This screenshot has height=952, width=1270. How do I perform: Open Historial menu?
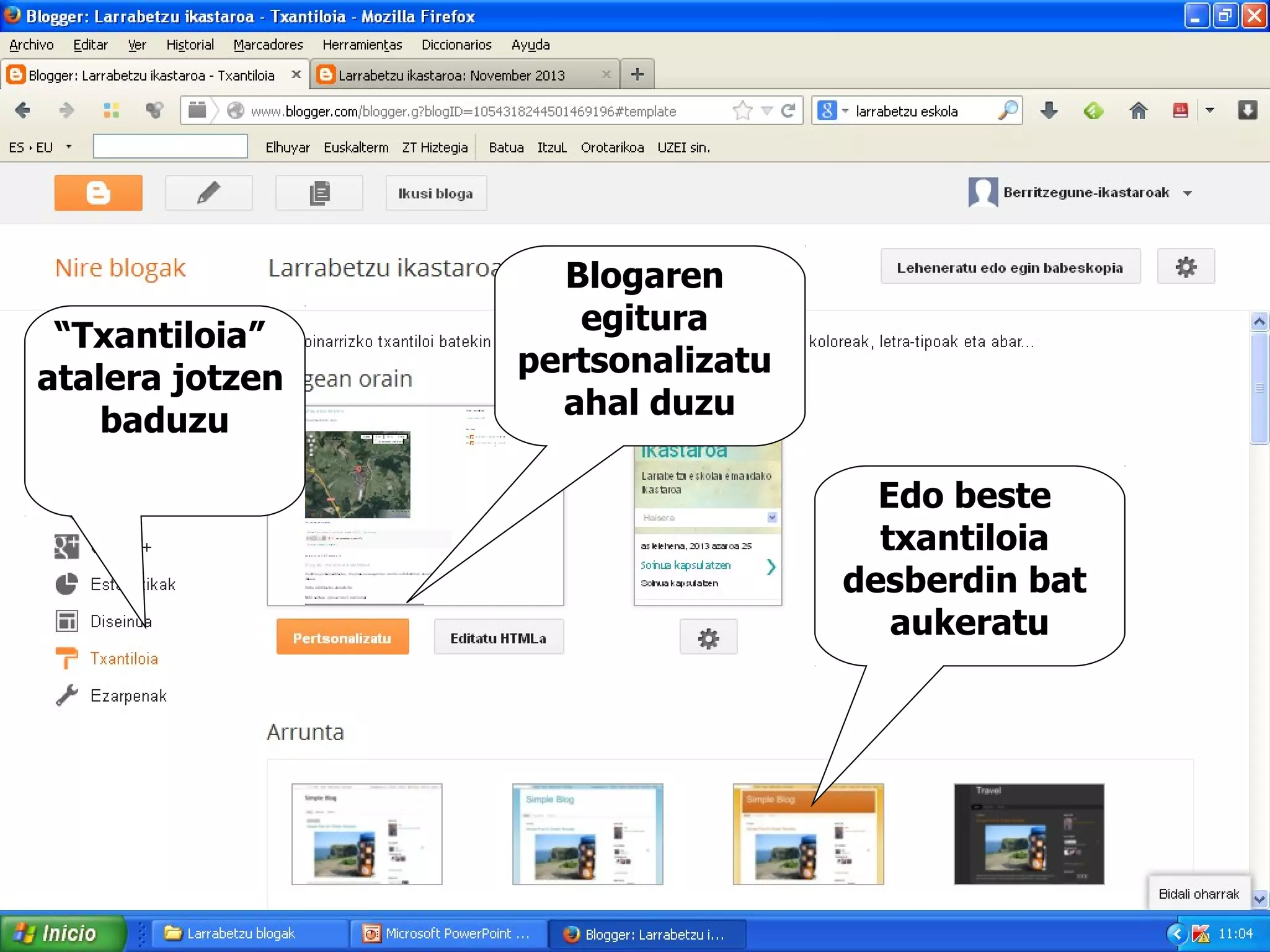coord(190,45)
